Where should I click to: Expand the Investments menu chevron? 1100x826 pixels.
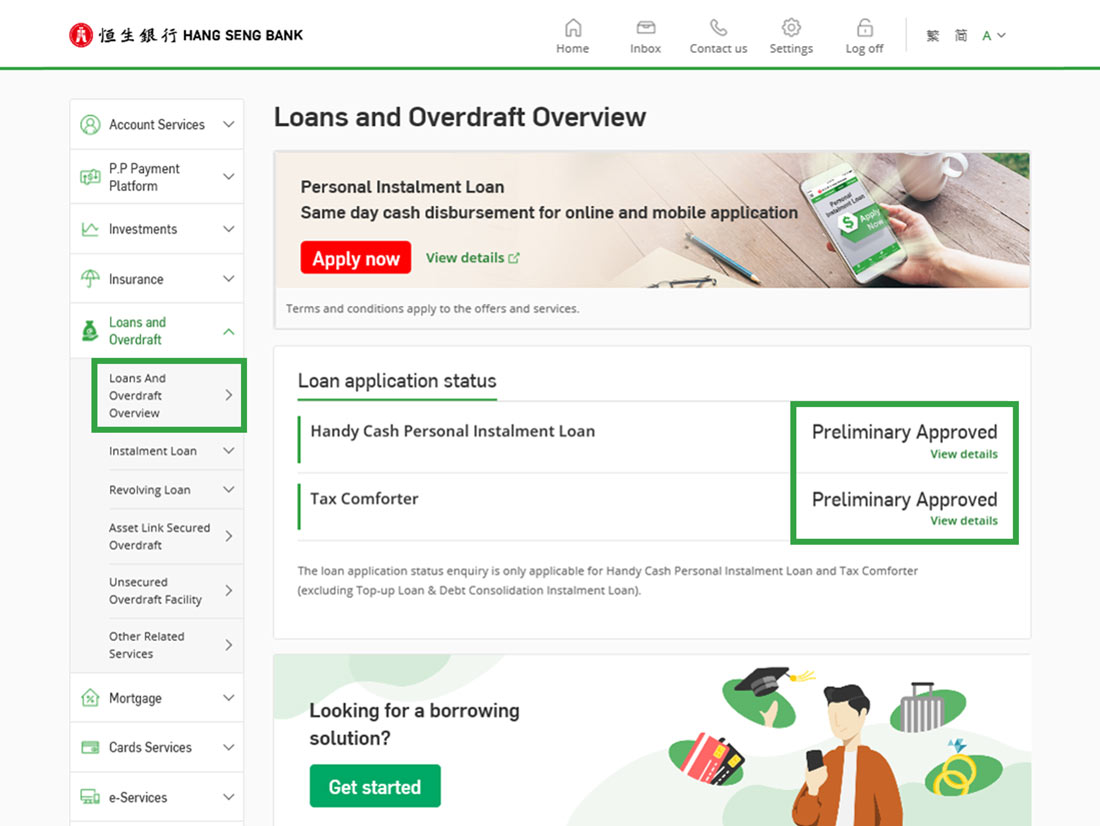coord(229,229)
